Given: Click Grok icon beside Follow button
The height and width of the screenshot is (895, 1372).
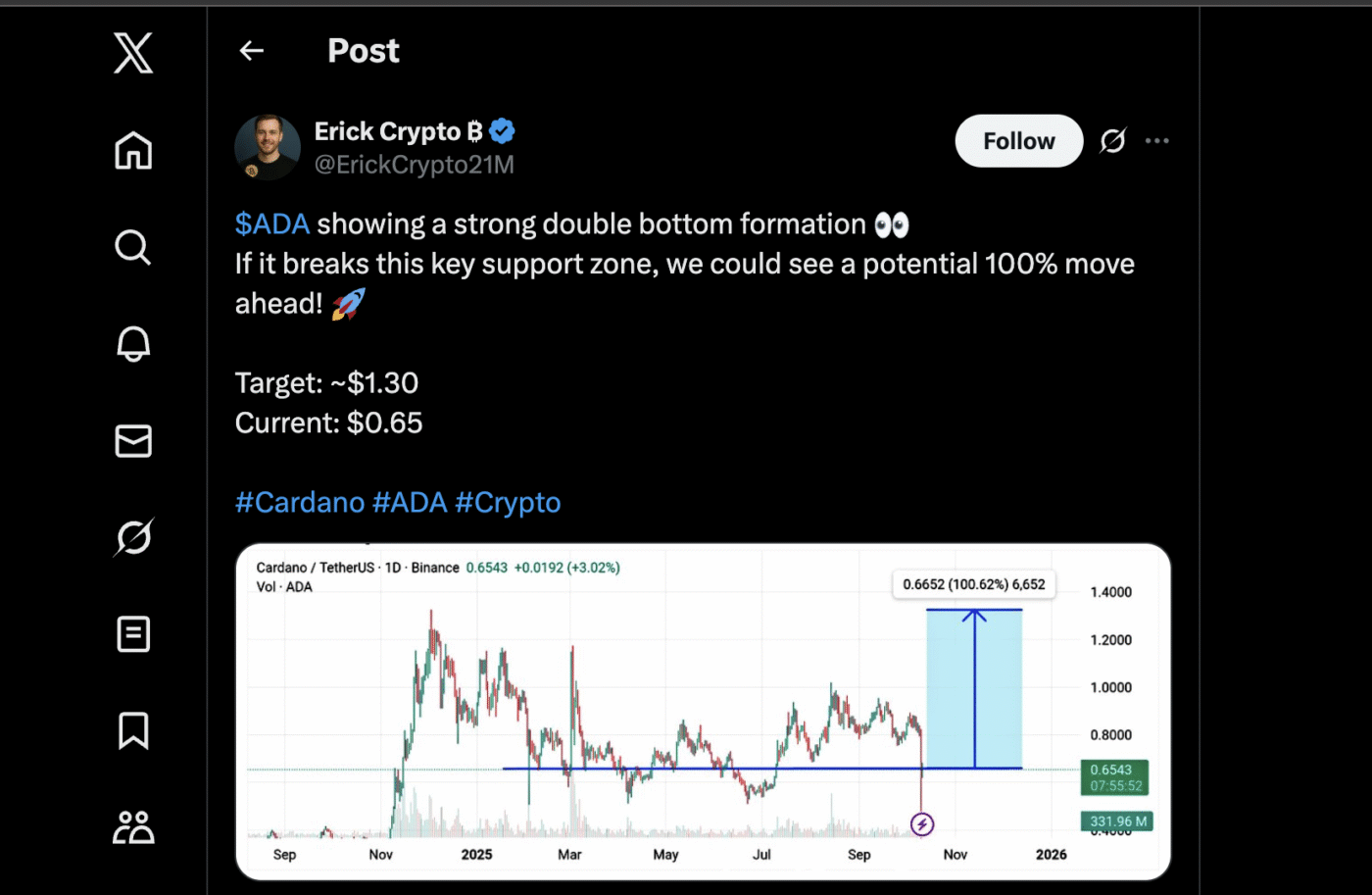Looking at the screenshot, I should [1112, 141].
